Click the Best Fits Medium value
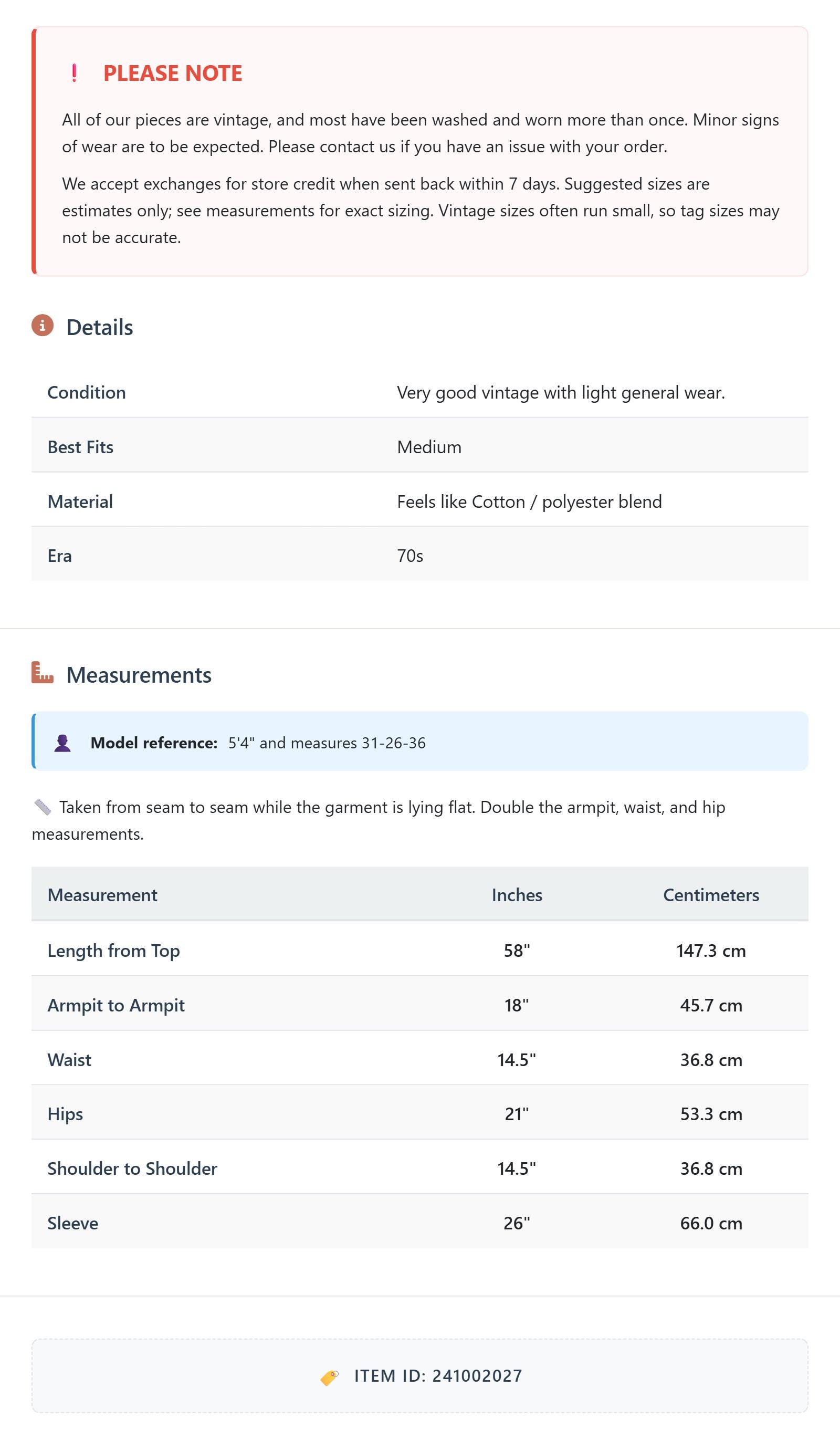The height and width of the screenshot is (1440, 840). [x=429, y=447]
